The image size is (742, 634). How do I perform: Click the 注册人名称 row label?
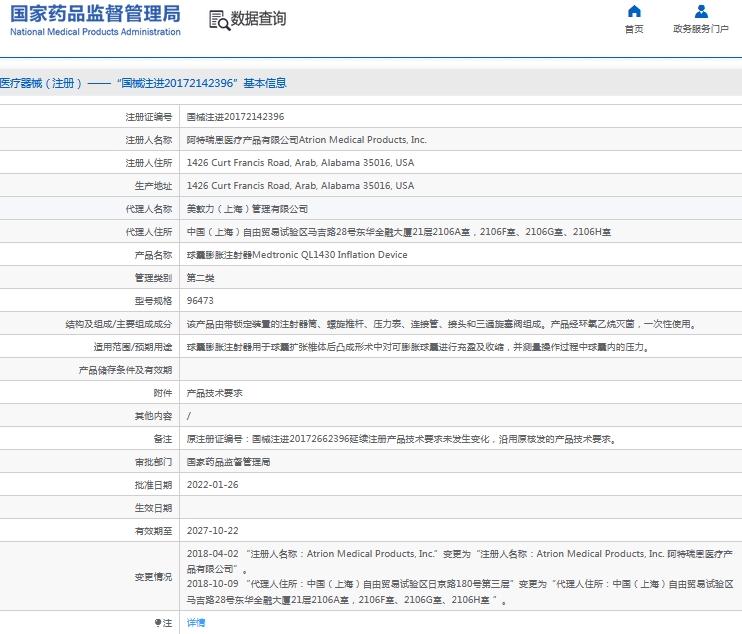149,140
